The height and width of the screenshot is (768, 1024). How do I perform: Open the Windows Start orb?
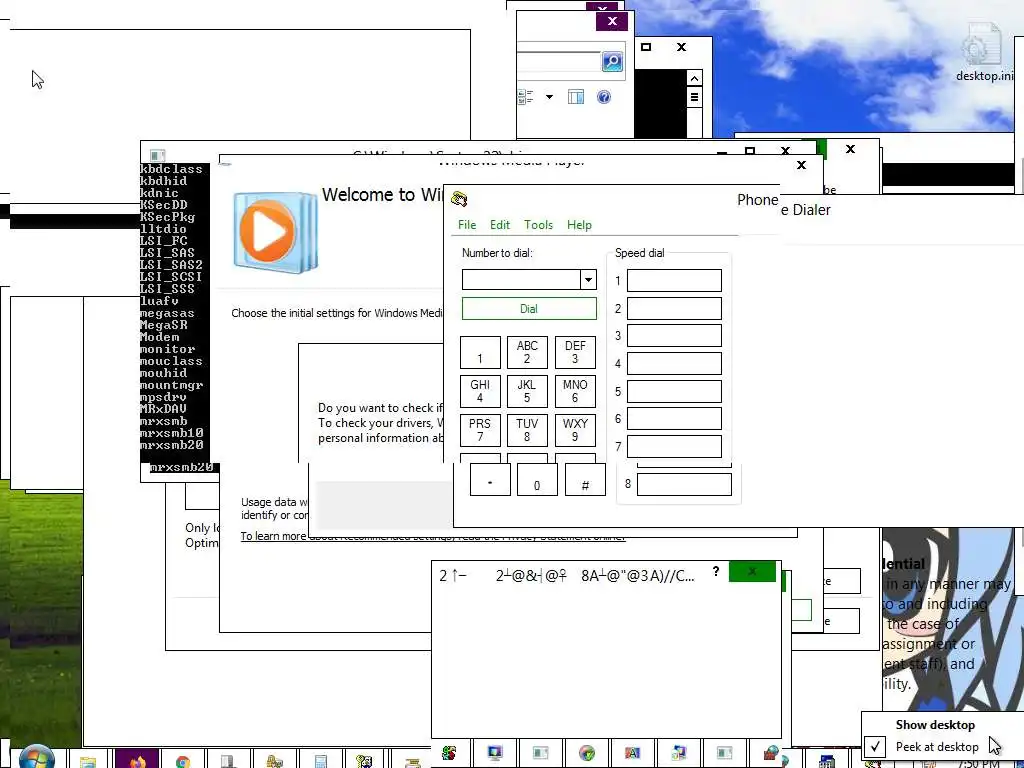point(37,758)
